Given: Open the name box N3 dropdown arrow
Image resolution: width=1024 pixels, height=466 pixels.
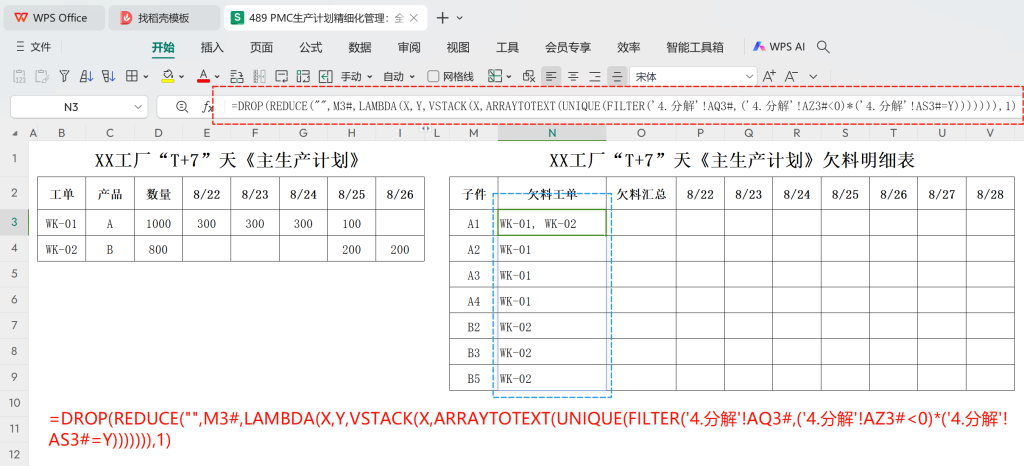Looking at the screenshot, I should [x=138, y=106].
